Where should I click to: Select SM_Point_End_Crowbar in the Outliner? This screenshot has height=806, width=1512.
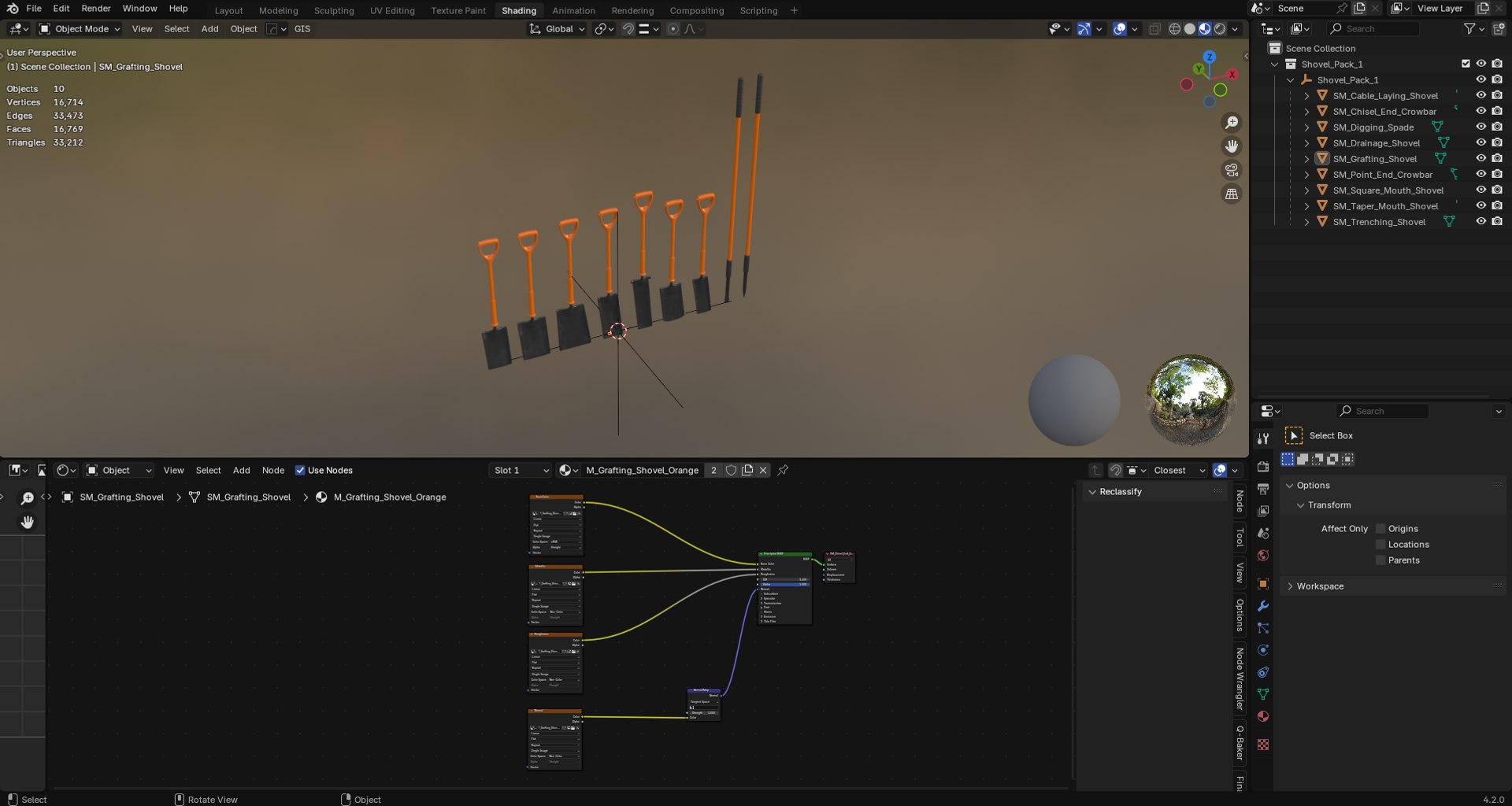click(x=1382, y=175)
